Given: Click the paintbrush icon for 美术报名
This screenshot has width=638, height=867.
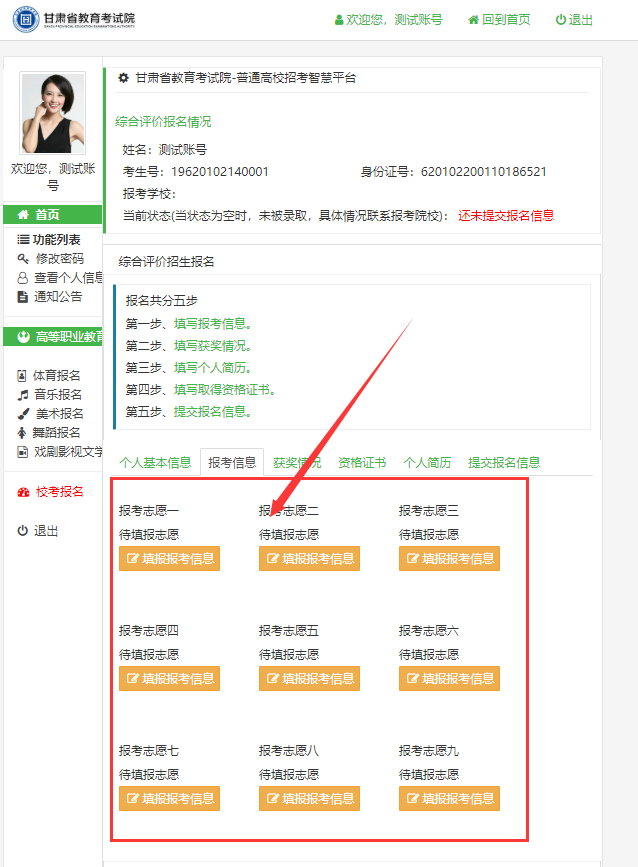Looking at the screenshot, I should coord(23,414).
